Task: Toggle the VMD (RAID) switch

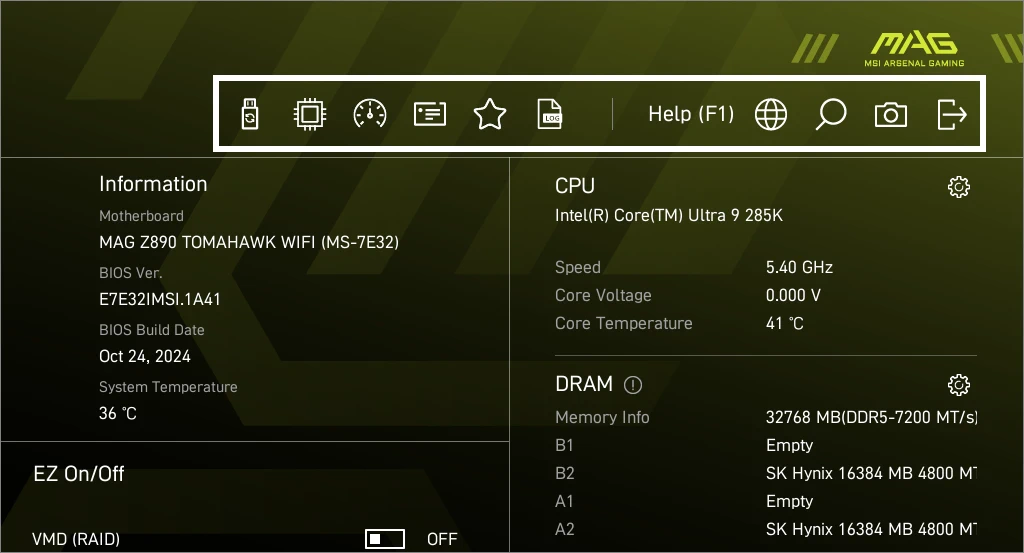Action: click(385, 539)
